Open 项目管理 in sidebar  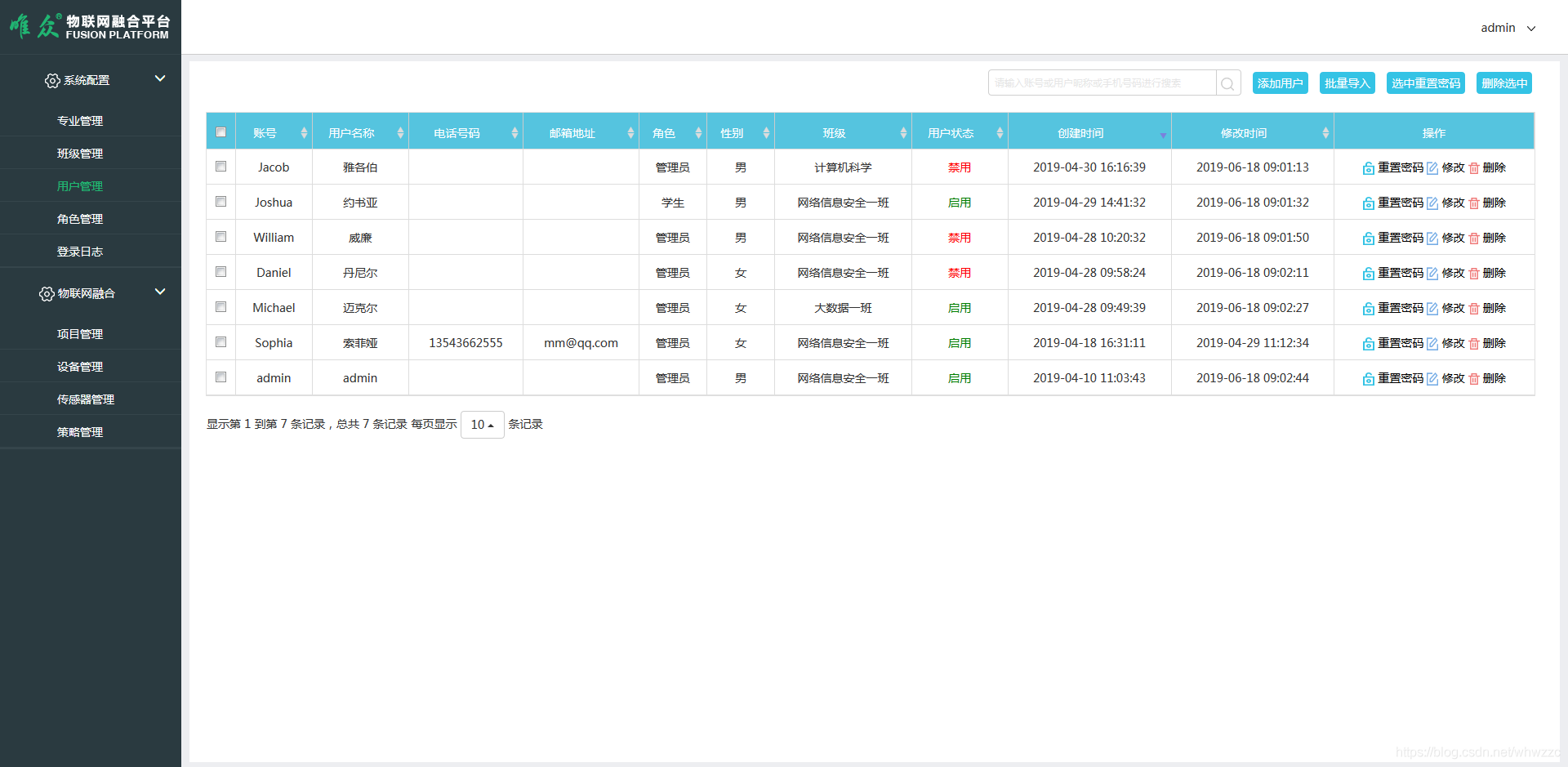80,334
